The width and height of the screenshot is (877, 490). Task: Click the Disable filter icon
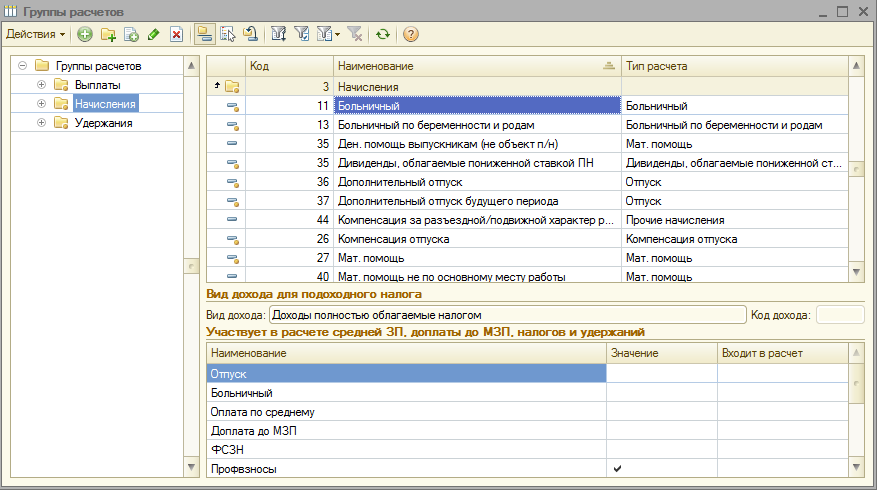tap(356, 34)
